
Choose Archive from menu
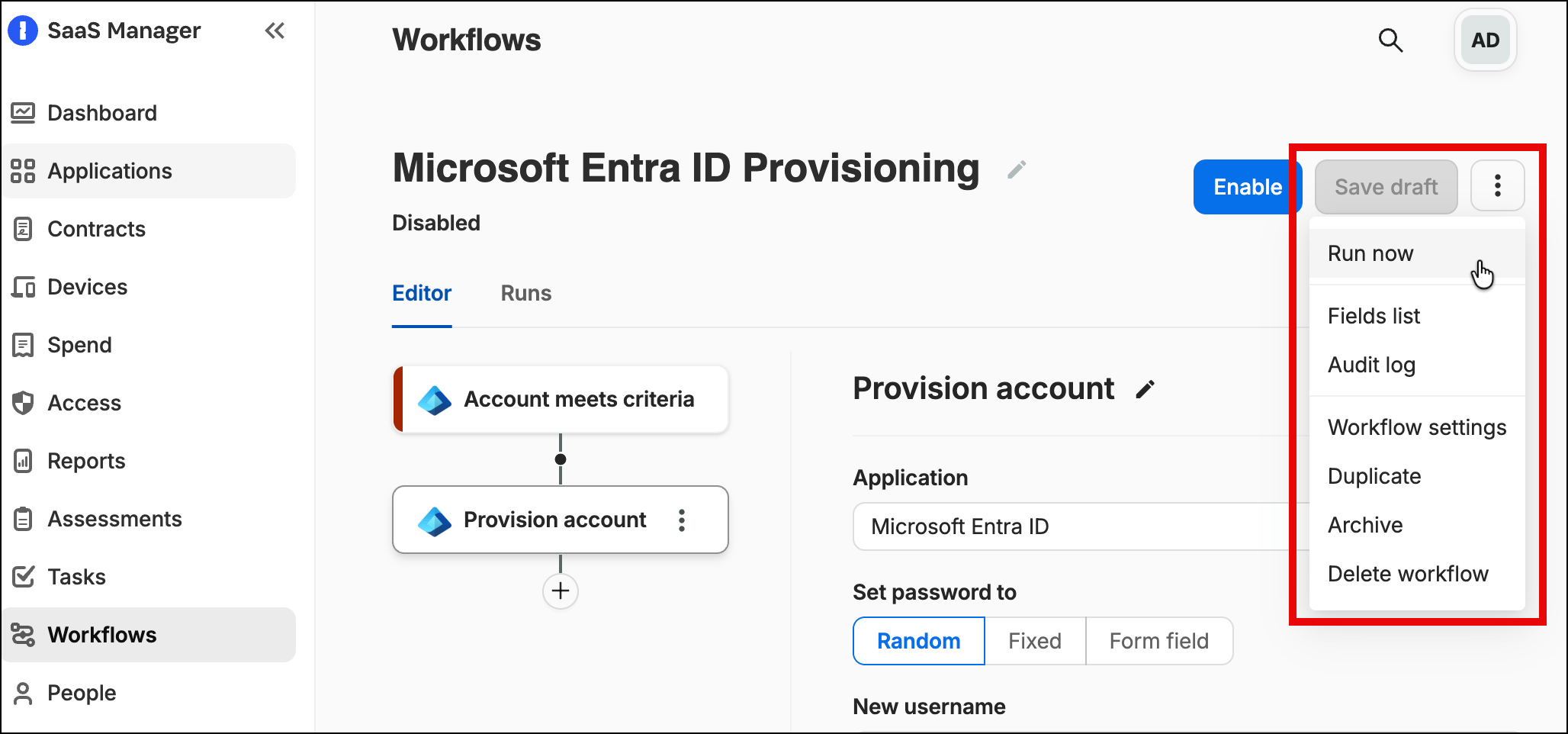pyautogui.click(x=1417, y=525)
